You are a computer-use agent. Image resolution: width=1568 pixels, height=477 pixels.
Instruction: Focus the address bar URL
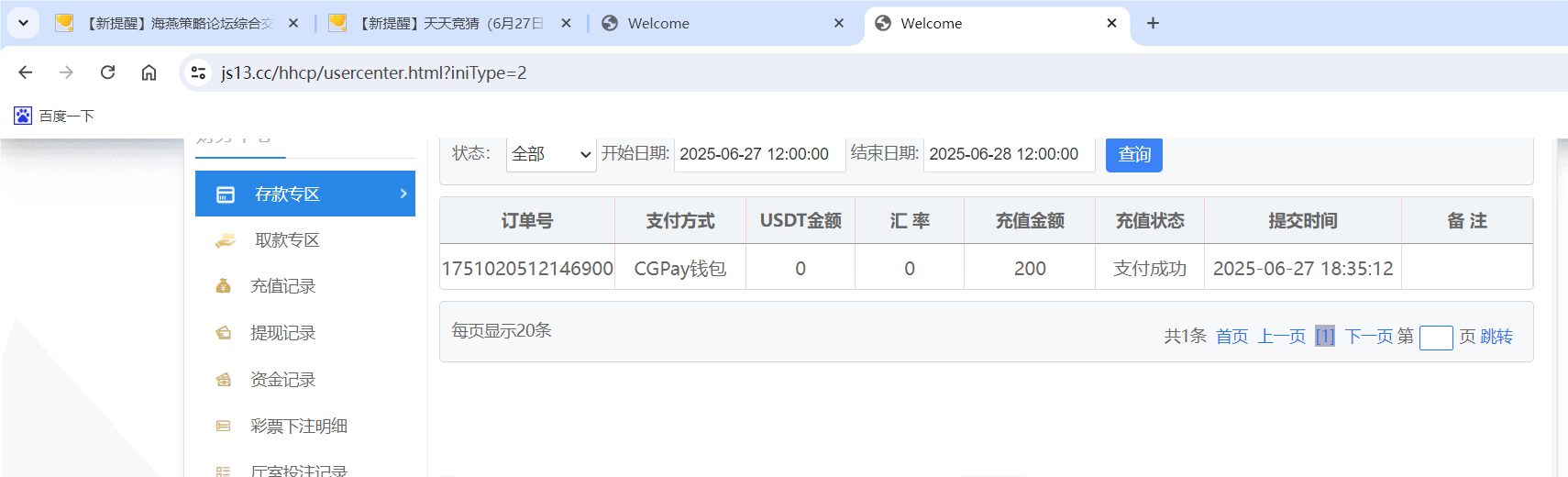coord(374,72)
